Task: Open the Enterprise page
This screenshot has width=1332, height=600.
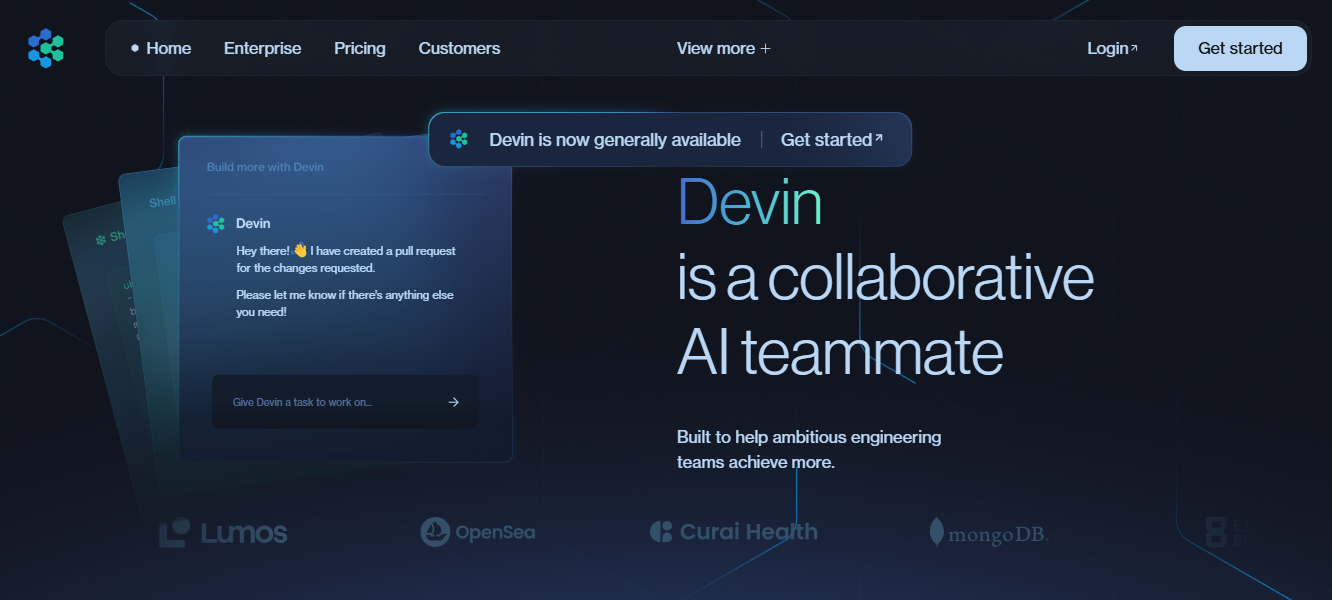Action: pyautogui.click(x=263, y=48)
